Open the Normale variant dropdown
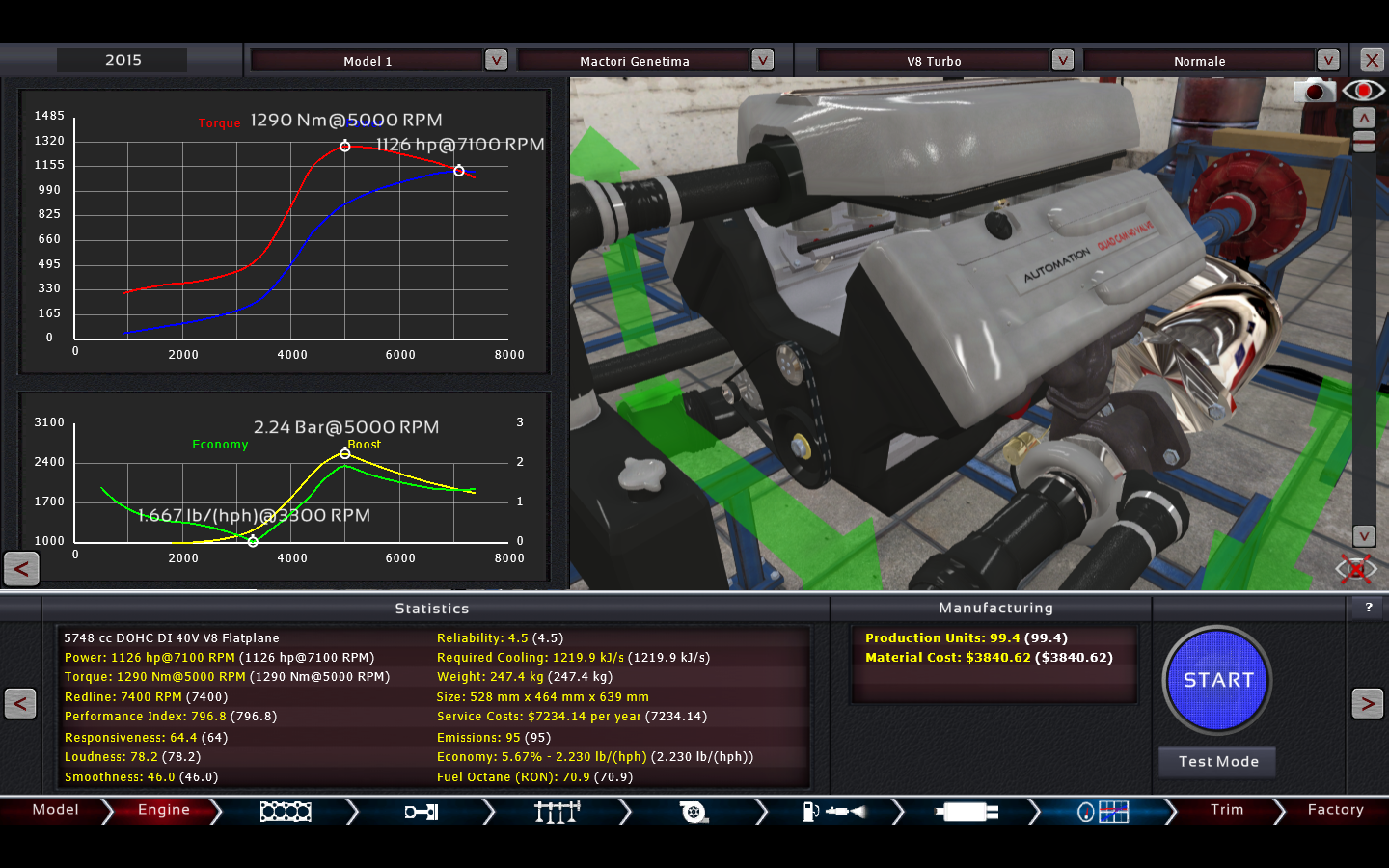Viewport: 1389px width, 868px height. click(x=1328, y=60)
